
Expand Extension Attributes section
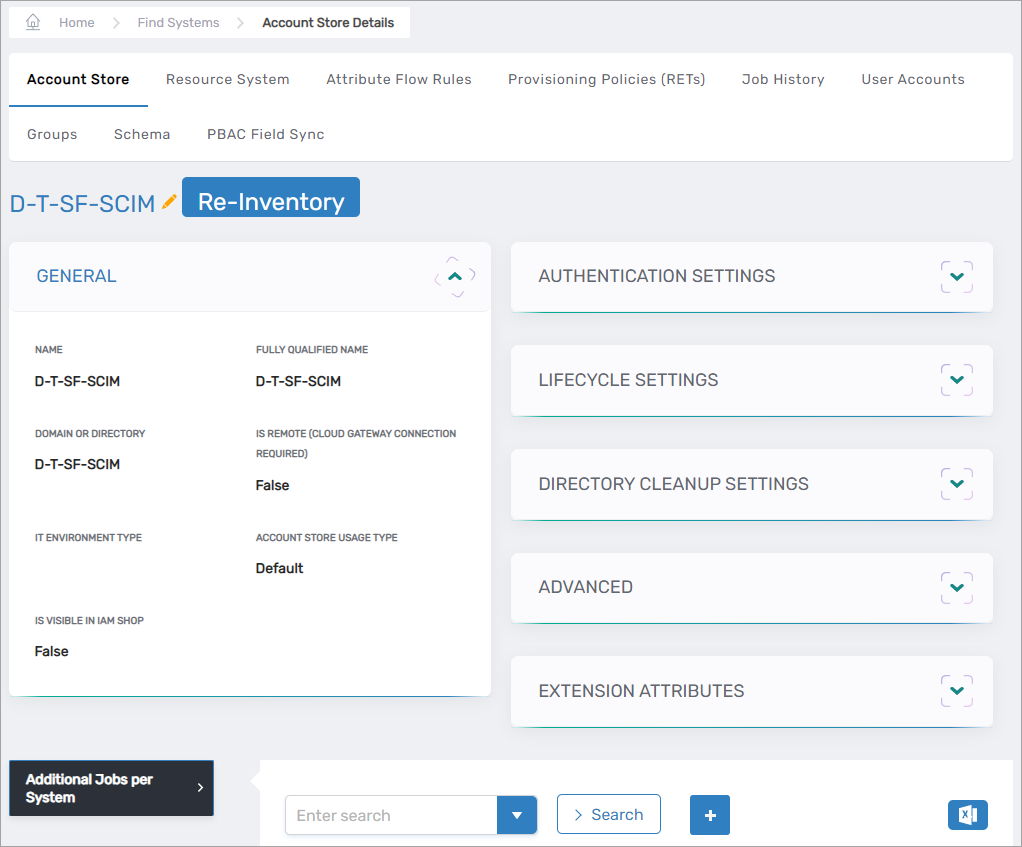tap(956, 691)
